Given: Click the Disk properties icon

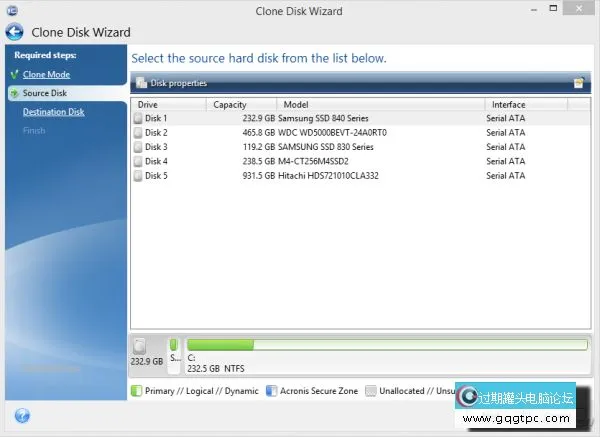Looking at the screenshot, I should (x=141, y=83).
